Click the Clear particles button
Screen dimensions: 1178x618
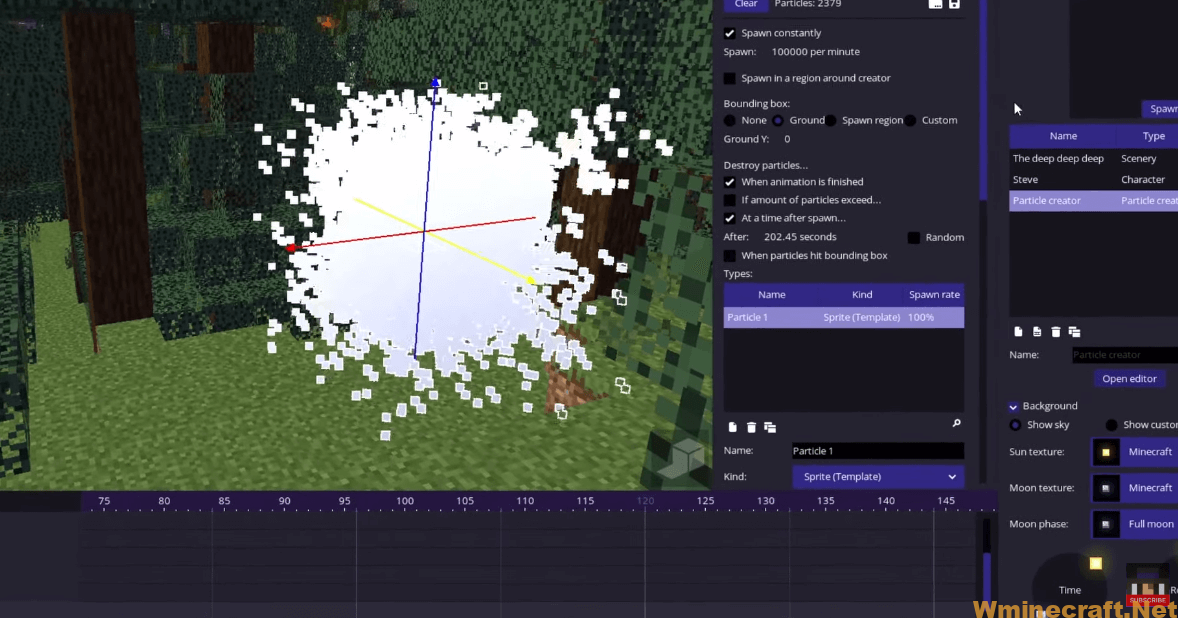[x=745, y=5]
